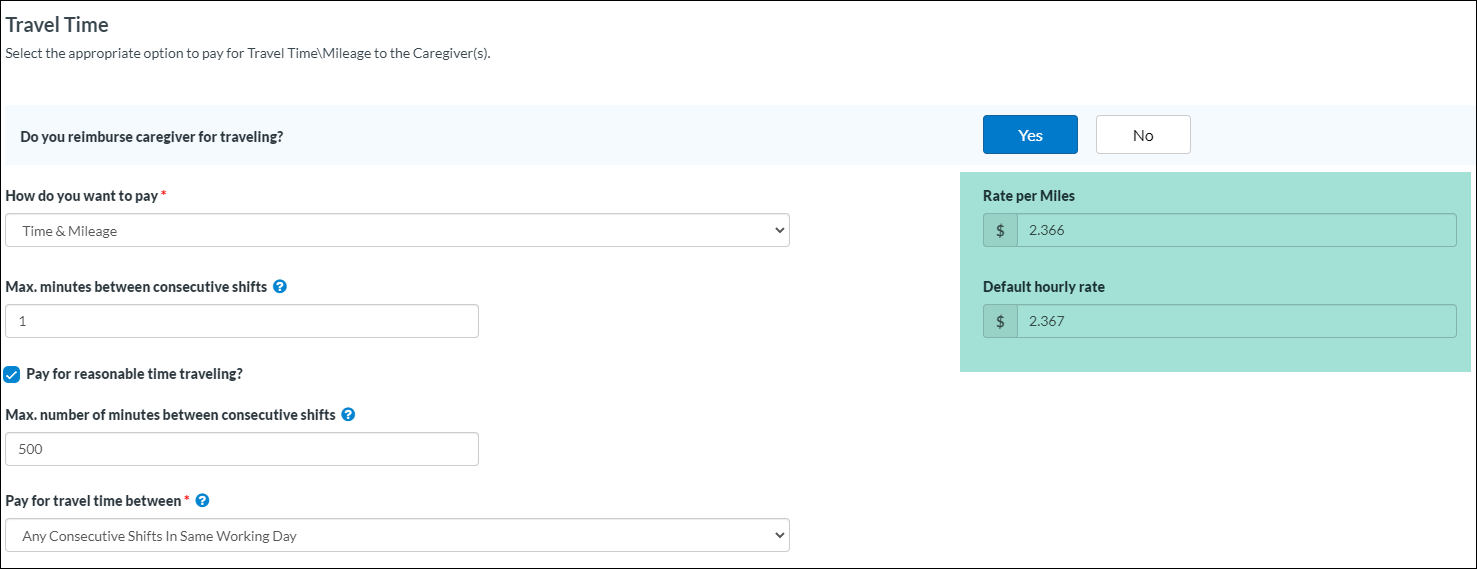Click the Do you reimburse caregiver for traveling question
Screen dimensions: 1477x569
[x=151, y=136]
